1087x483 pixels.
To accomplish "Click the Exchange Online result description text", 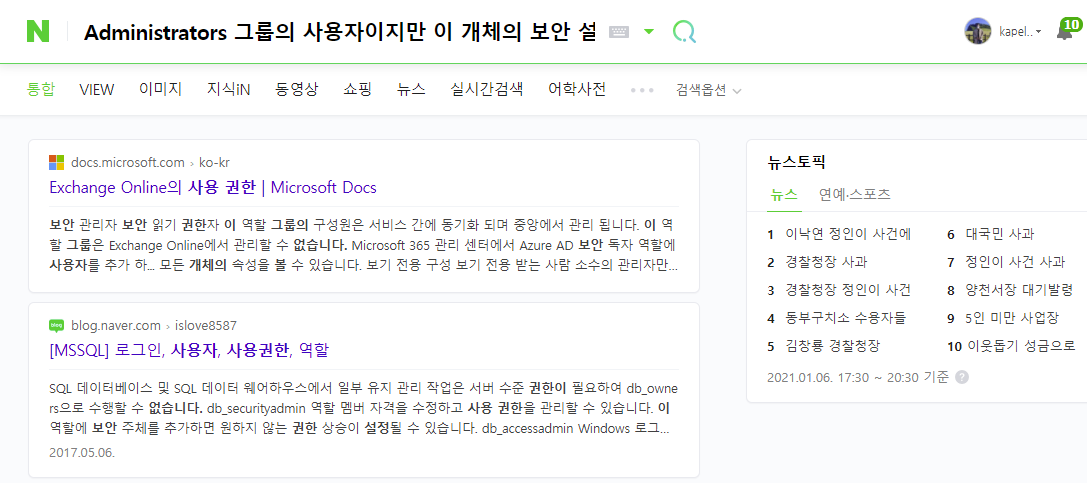I will (364, 245).
